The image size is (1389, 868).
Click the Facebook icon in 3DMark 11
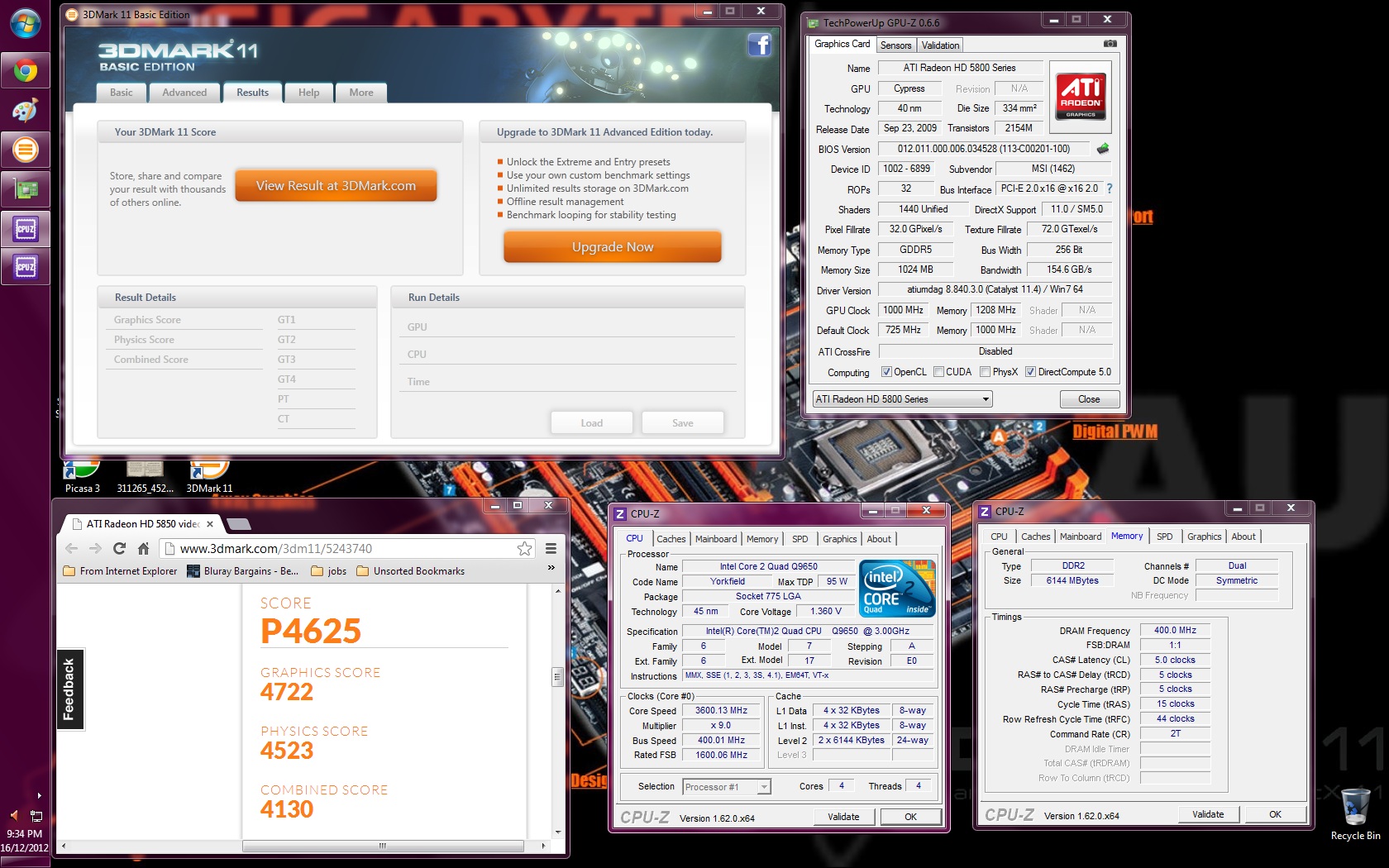759,45
